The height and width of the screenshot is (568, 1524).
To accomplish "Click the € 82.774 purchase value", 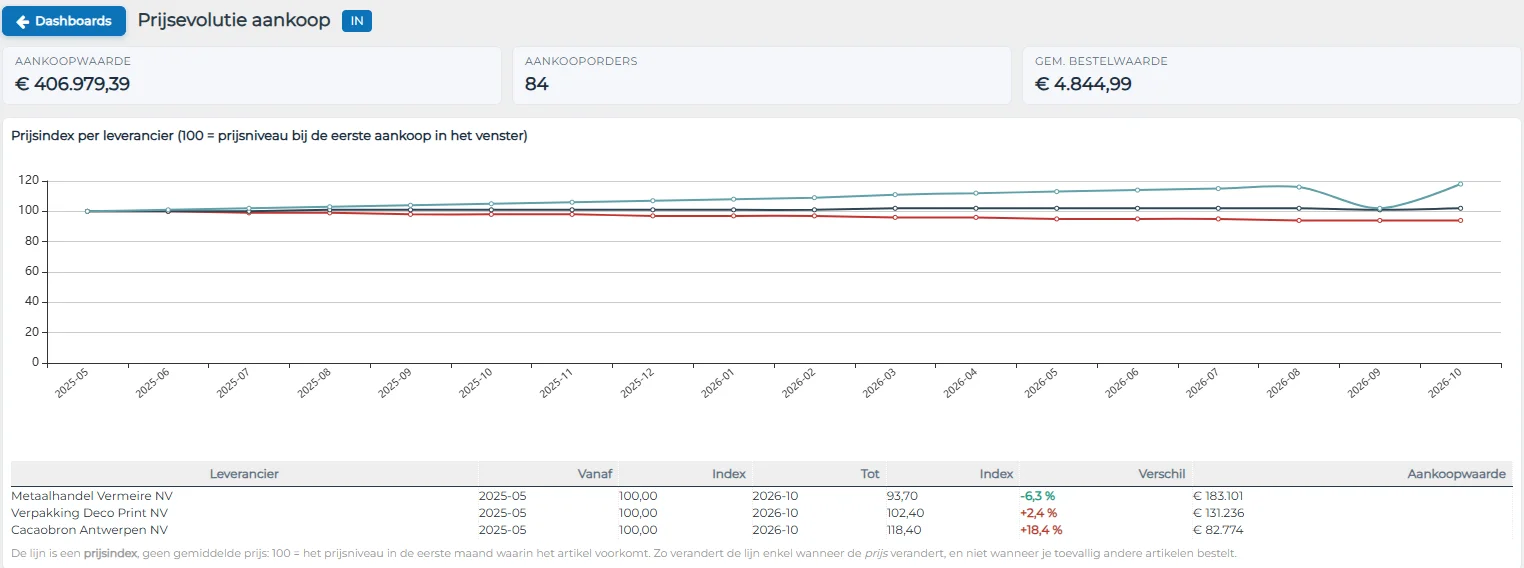I will 1218,530.
